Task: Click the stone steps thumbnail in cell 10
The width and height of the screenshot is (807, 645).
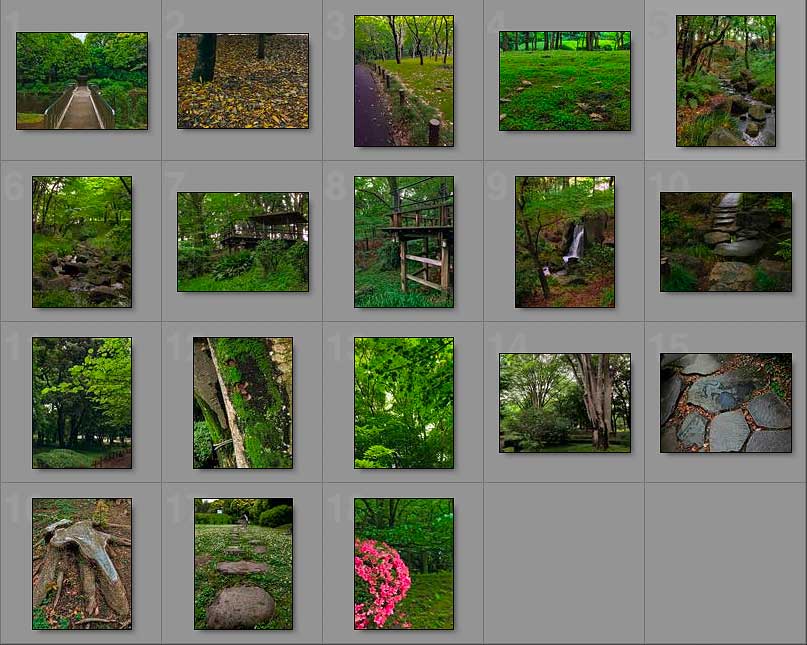Action: [x=726, y=242]
